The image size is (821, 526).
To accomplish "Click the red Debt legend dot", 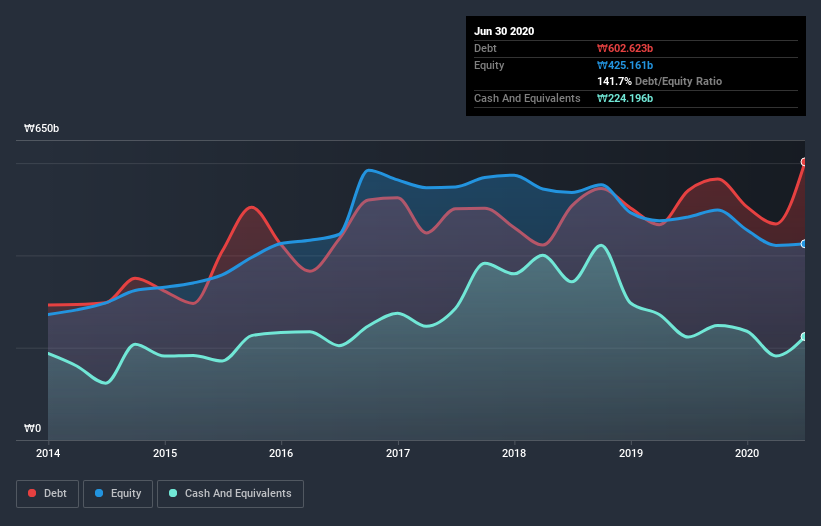I will coord(32,493).
